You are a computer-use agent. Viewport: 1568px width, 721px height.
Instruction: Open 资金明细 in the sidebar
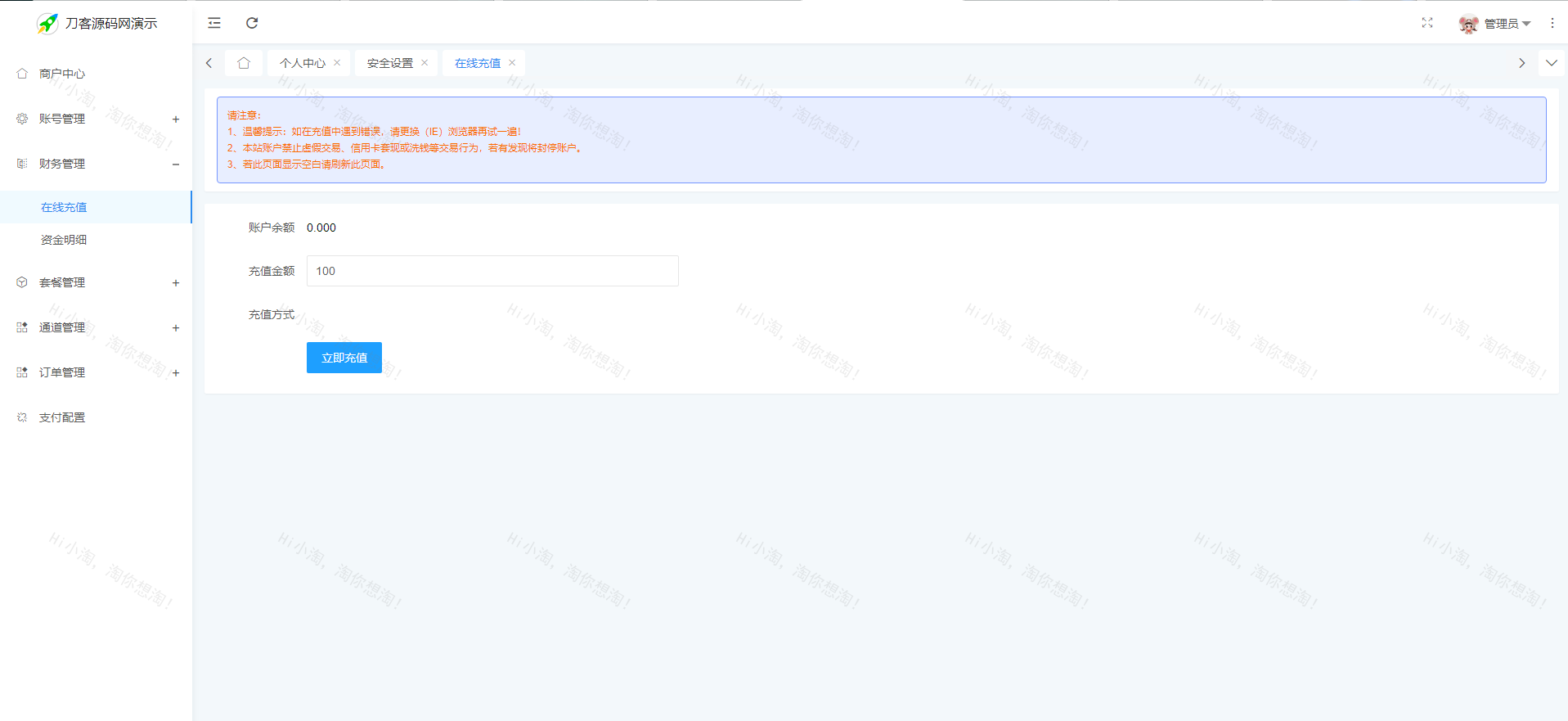point(64,240)
